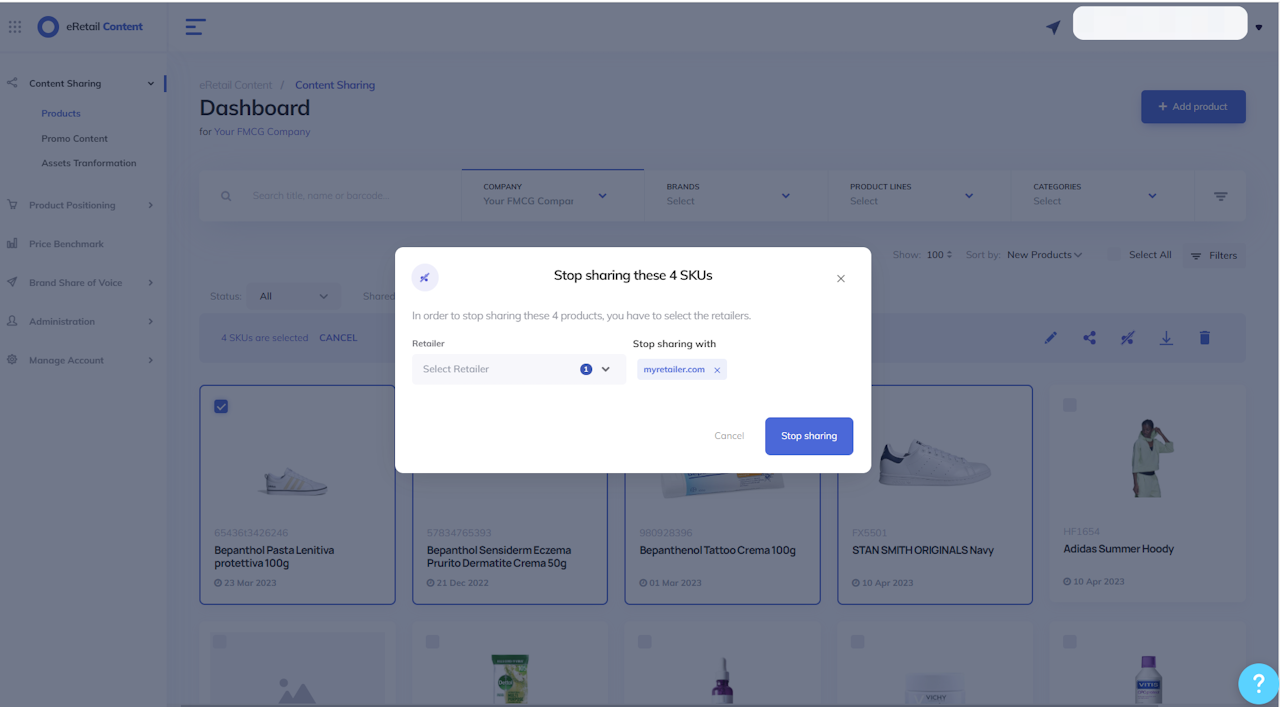Open the Select Retailer dropdown
Image resolution: width=1280 pixels, height=707 pixels.
519,369
